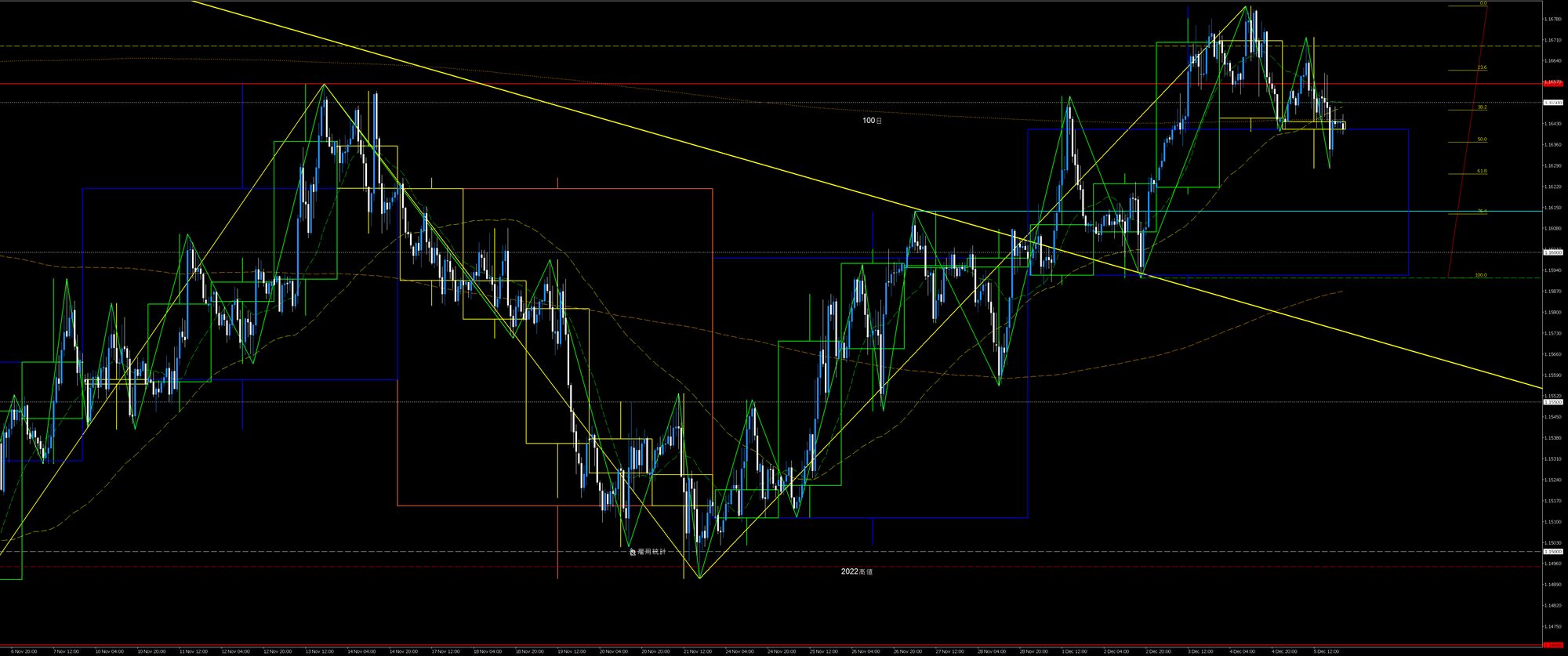
Task: Click the 13 Nov 12:00 time label
Action: (318, 651)
